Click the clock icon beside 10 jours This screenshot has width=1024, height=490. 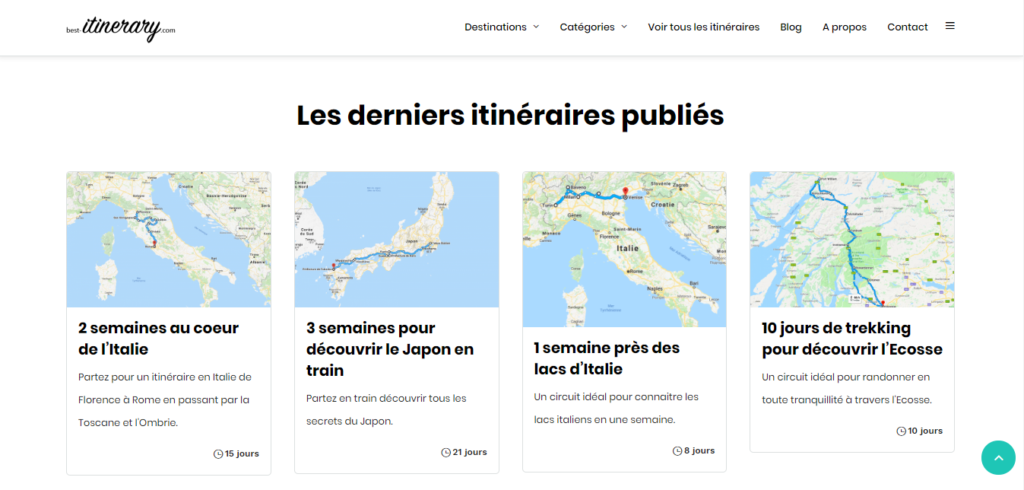[901, 431]
